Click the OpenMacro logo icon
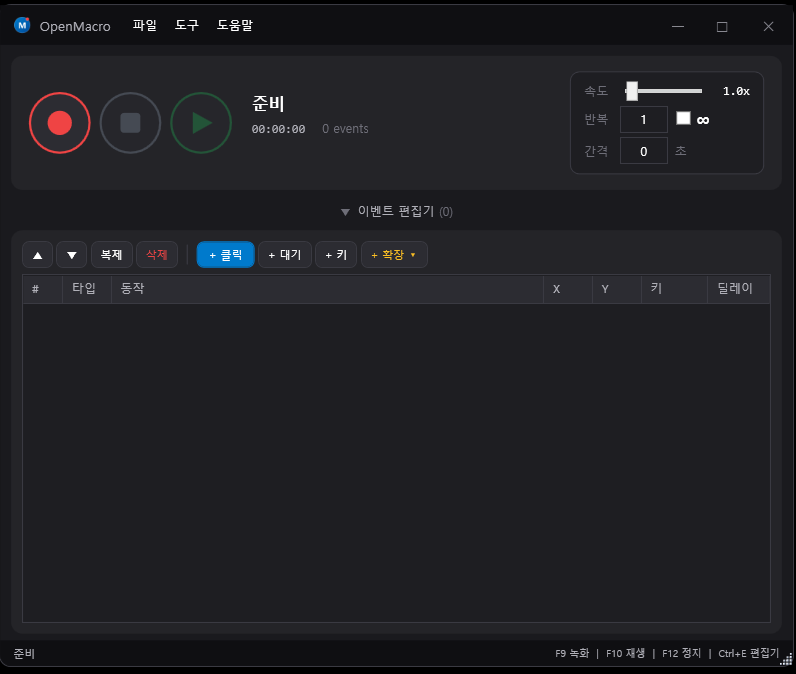The image size is (796, 674). coord(22,26)
